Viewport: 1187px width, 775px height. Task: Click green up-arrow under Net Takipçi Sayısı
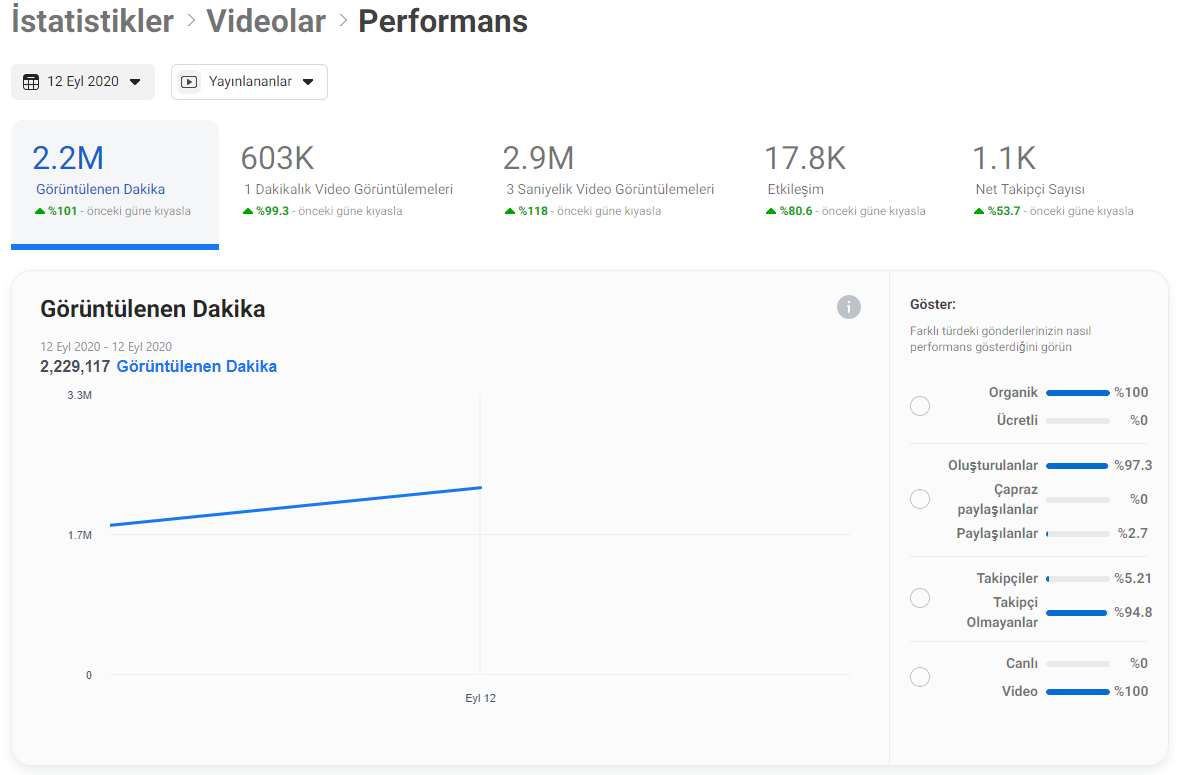point(978,211)
